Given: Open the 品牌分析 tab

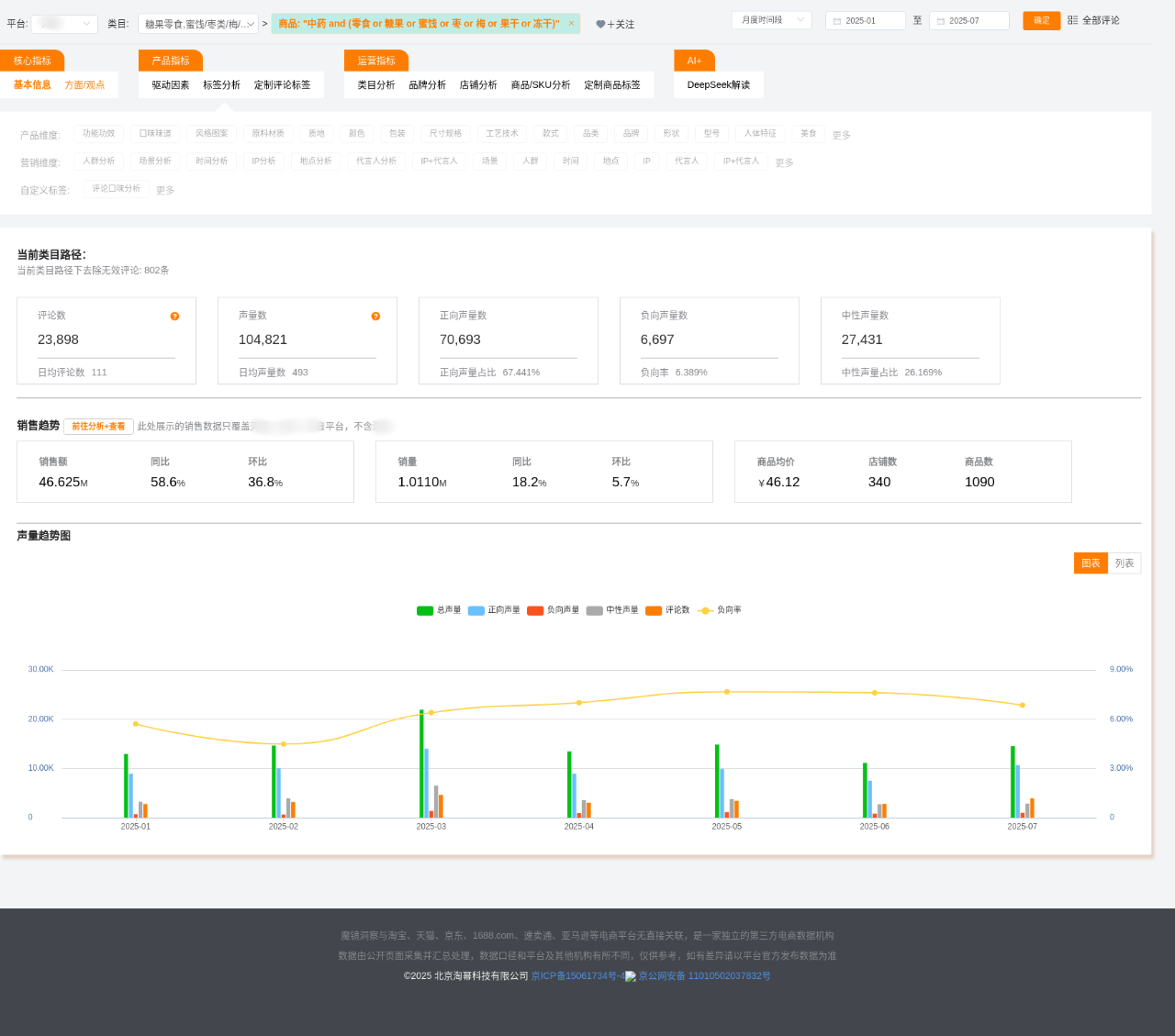Looking at the screenshot, I should tap(427, 85).
